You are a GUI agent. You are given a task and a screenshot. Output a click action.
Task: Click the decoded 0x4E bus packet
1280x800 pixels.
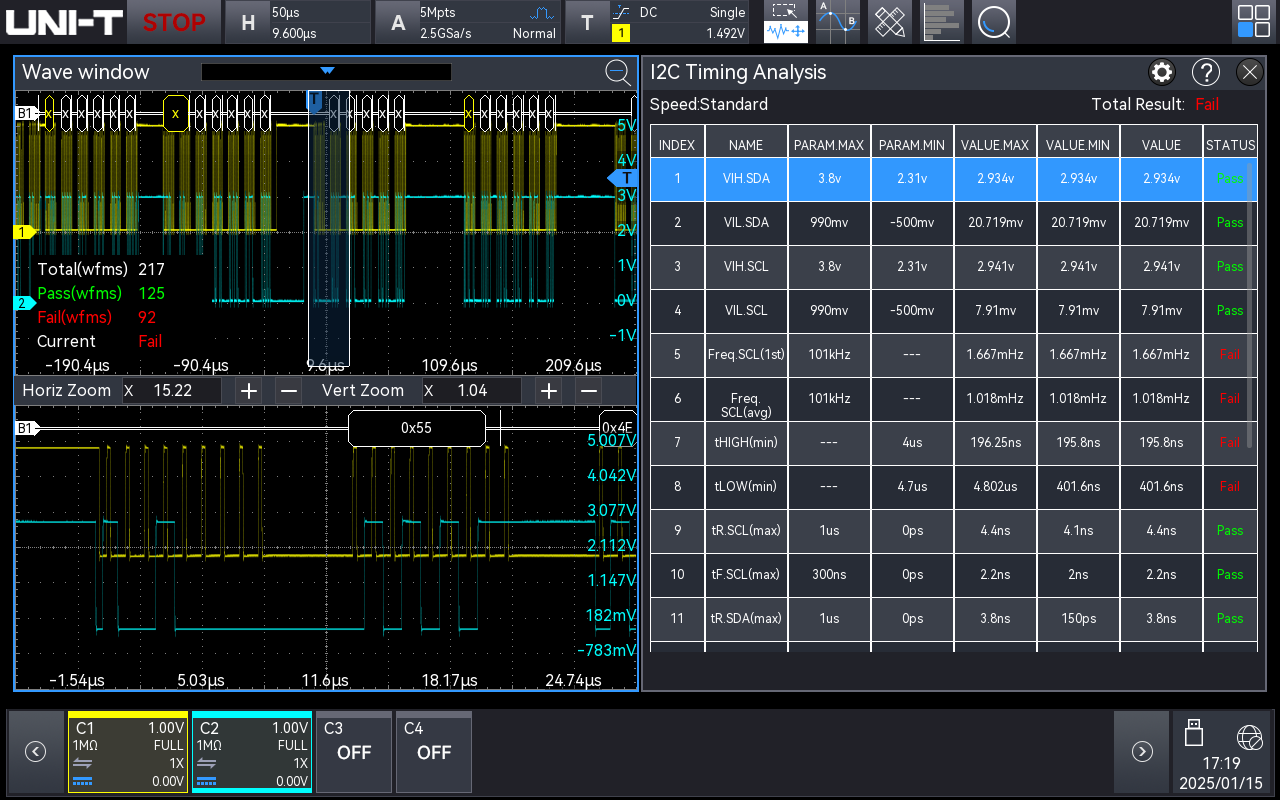(x=618, y=428)
